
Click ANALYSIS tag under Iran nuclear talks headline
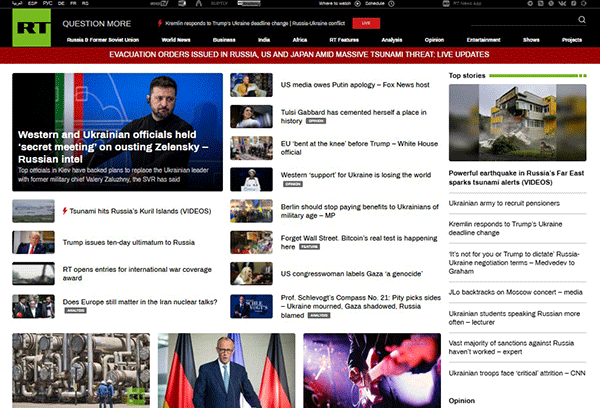click(x=75, y=310)
